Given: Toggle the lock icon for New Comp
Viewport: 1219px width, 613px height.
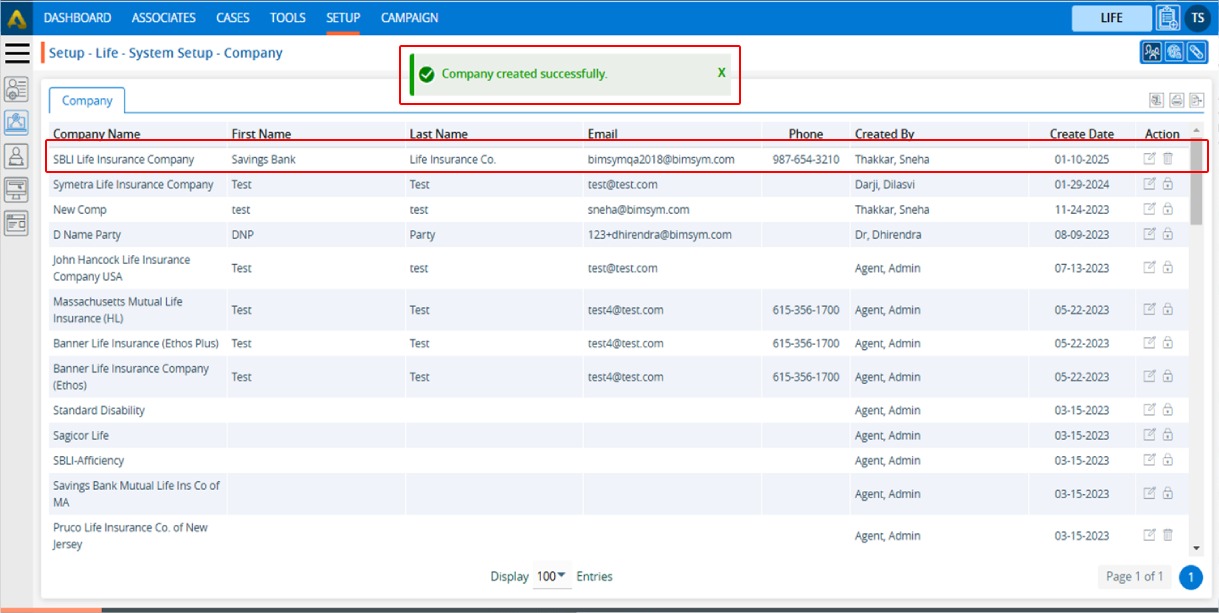Looking at the screenshot, I should pos(1168,209).
